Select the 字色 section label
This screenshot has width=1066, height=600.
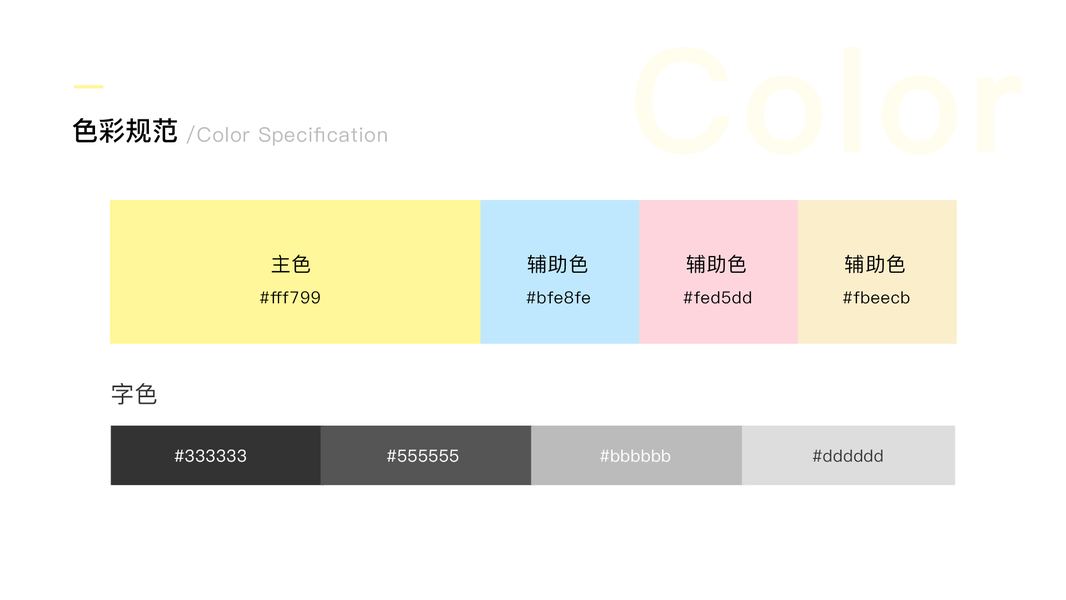[134, 394]
